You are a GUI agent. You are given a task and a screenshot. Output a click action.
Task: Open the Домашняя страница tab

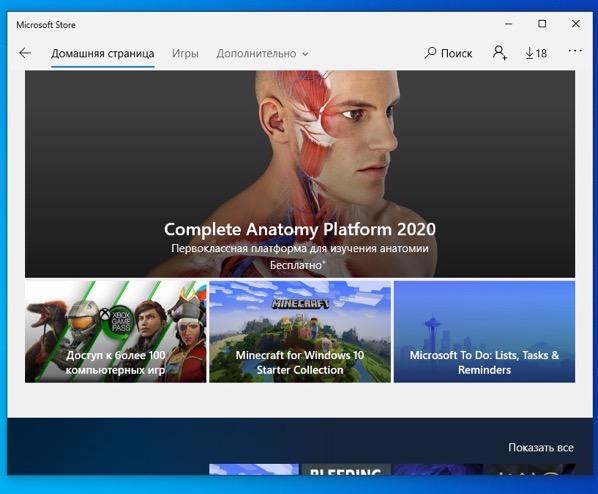pos(103,53)
